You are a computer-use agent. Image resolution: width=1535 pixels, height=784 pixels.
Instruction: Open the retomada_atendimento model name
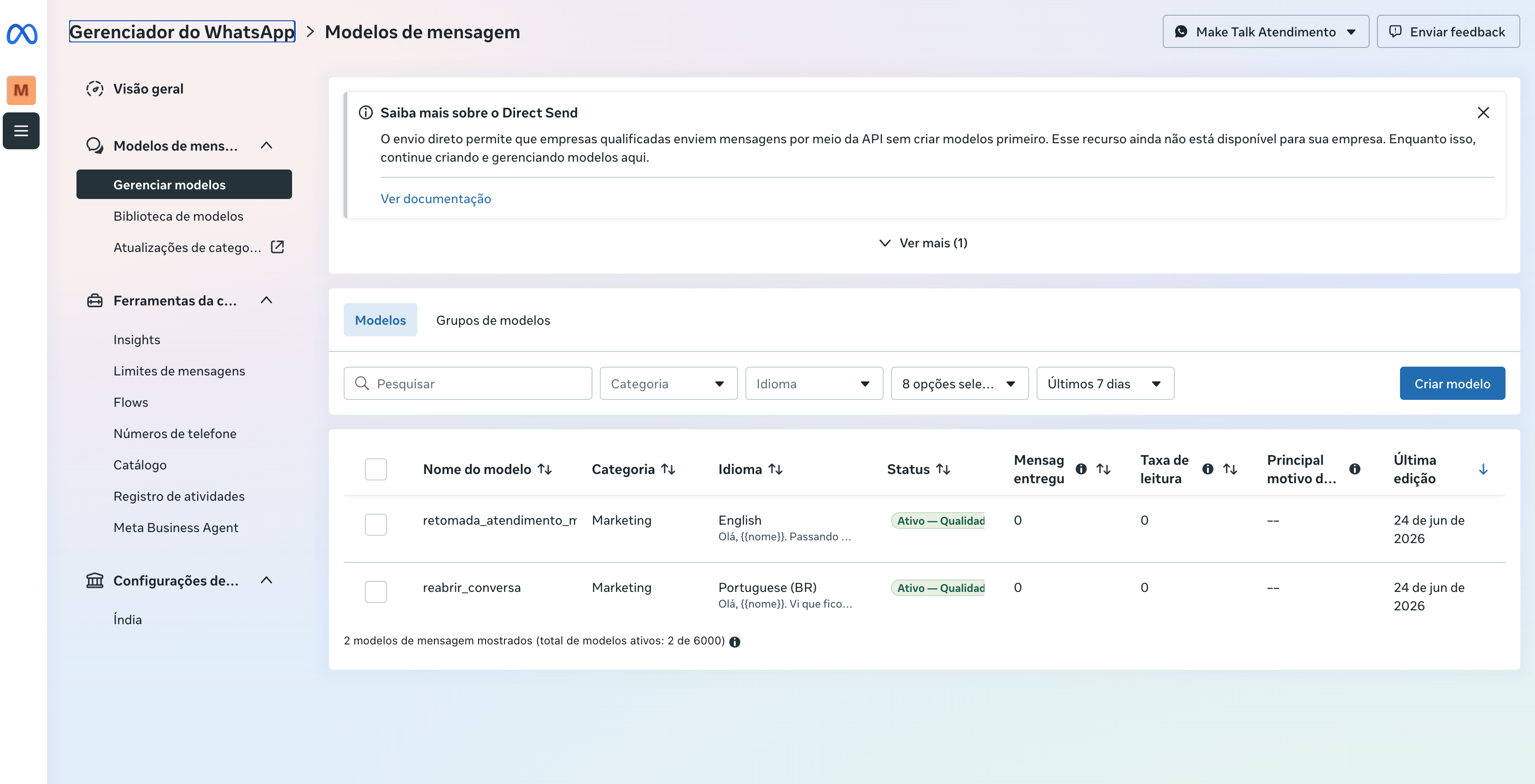point(499,520)
